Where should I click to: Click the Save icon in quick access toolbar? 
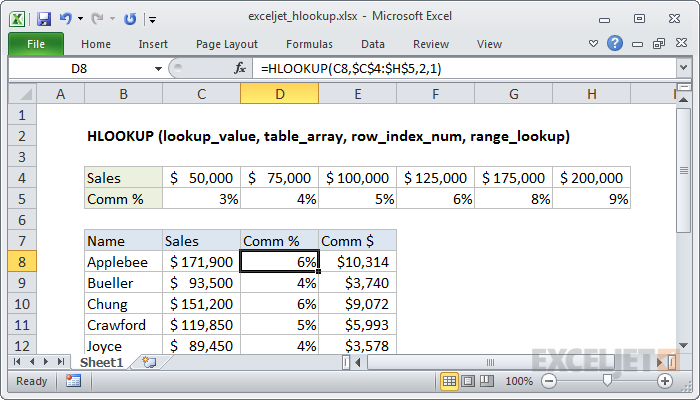point(44,19)
